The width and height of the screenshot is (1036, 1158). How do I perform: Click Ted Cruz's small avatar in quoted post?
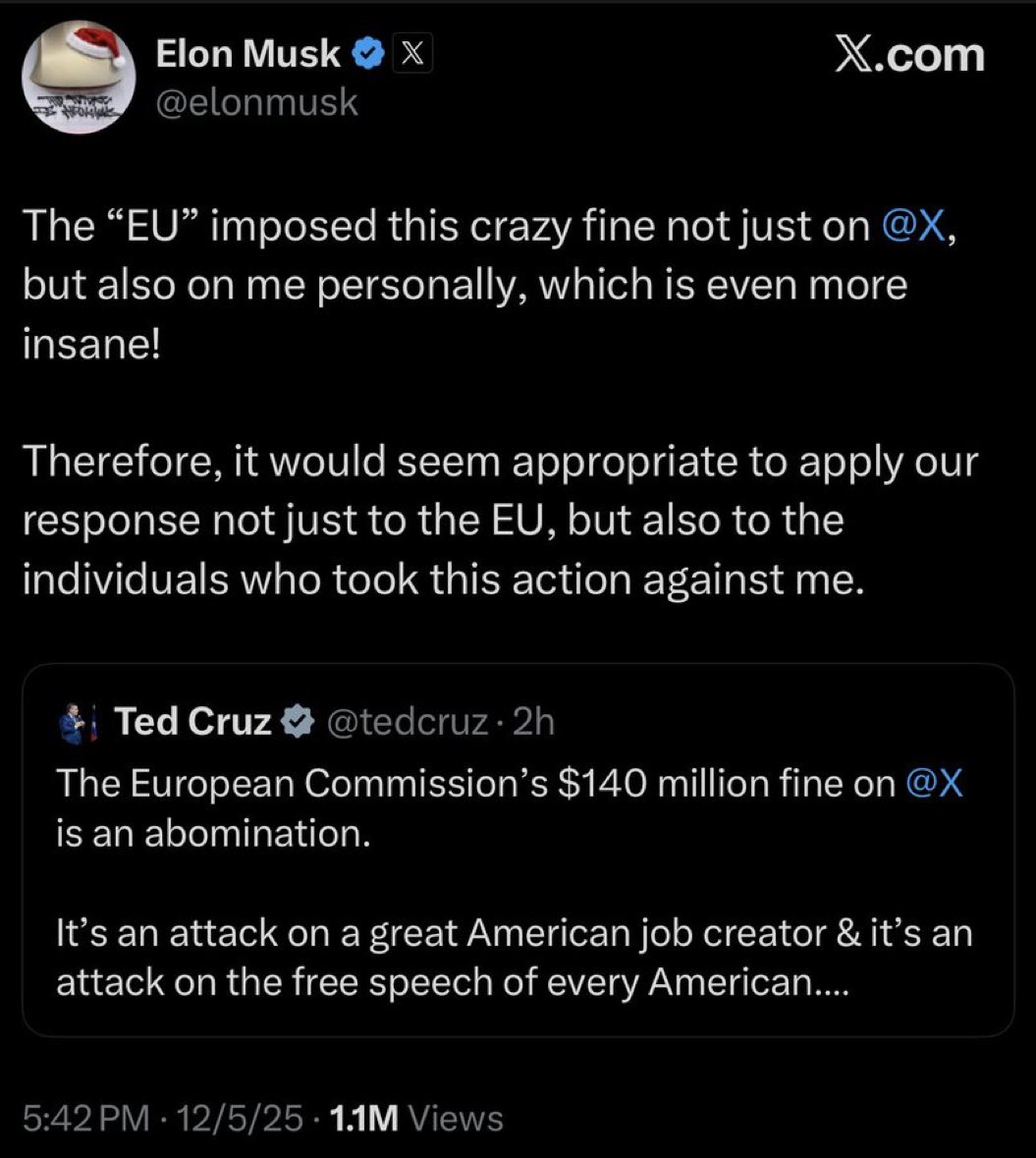(78, 724)
